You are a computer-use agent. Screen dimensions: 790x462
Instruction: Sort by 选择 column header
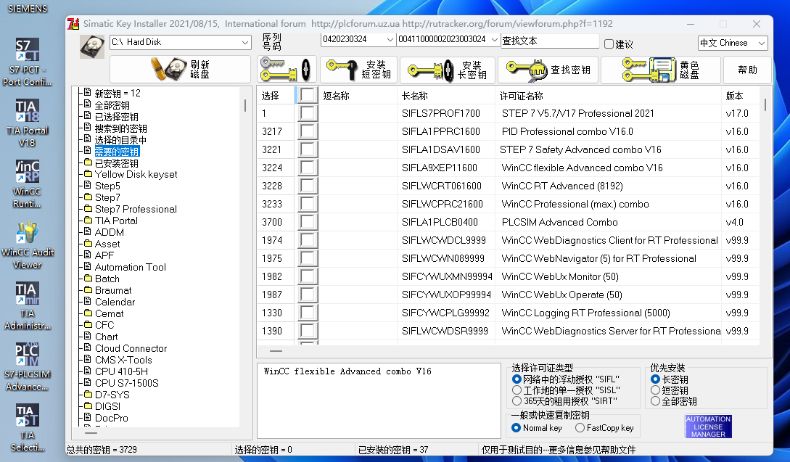276,96
